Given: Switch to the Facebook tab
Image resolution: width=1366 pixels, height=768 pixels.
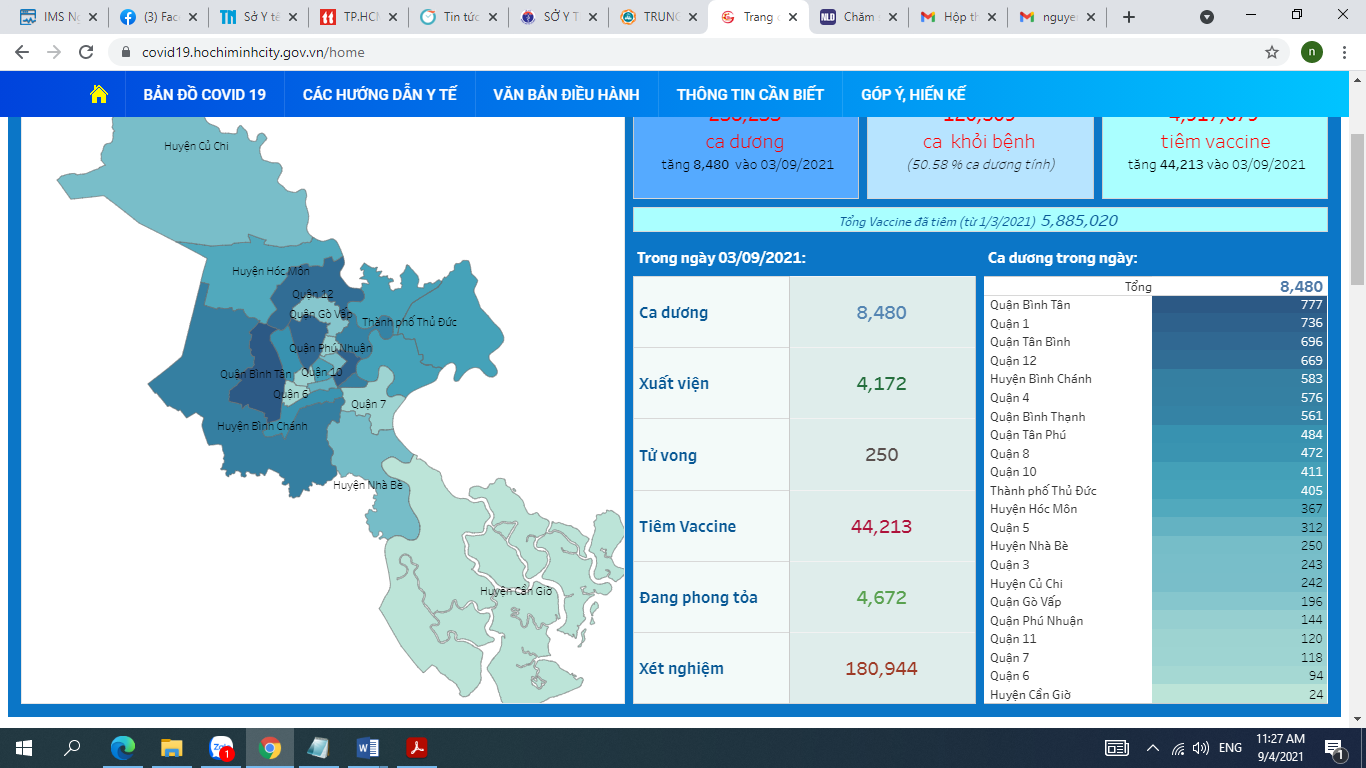Looking at the screenshot, I should tap(158, 17).
